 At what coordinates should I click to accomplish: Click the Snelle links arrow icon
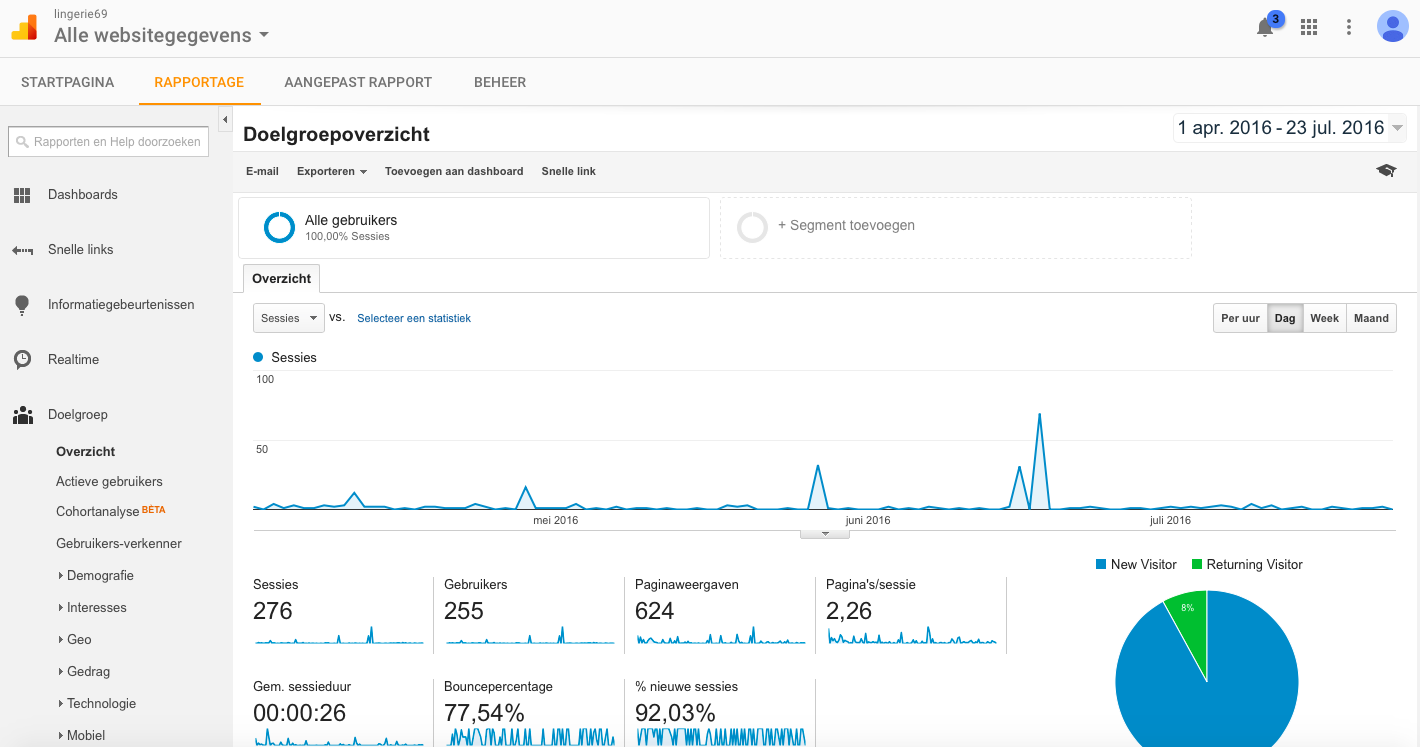click(x=22, y=250)
